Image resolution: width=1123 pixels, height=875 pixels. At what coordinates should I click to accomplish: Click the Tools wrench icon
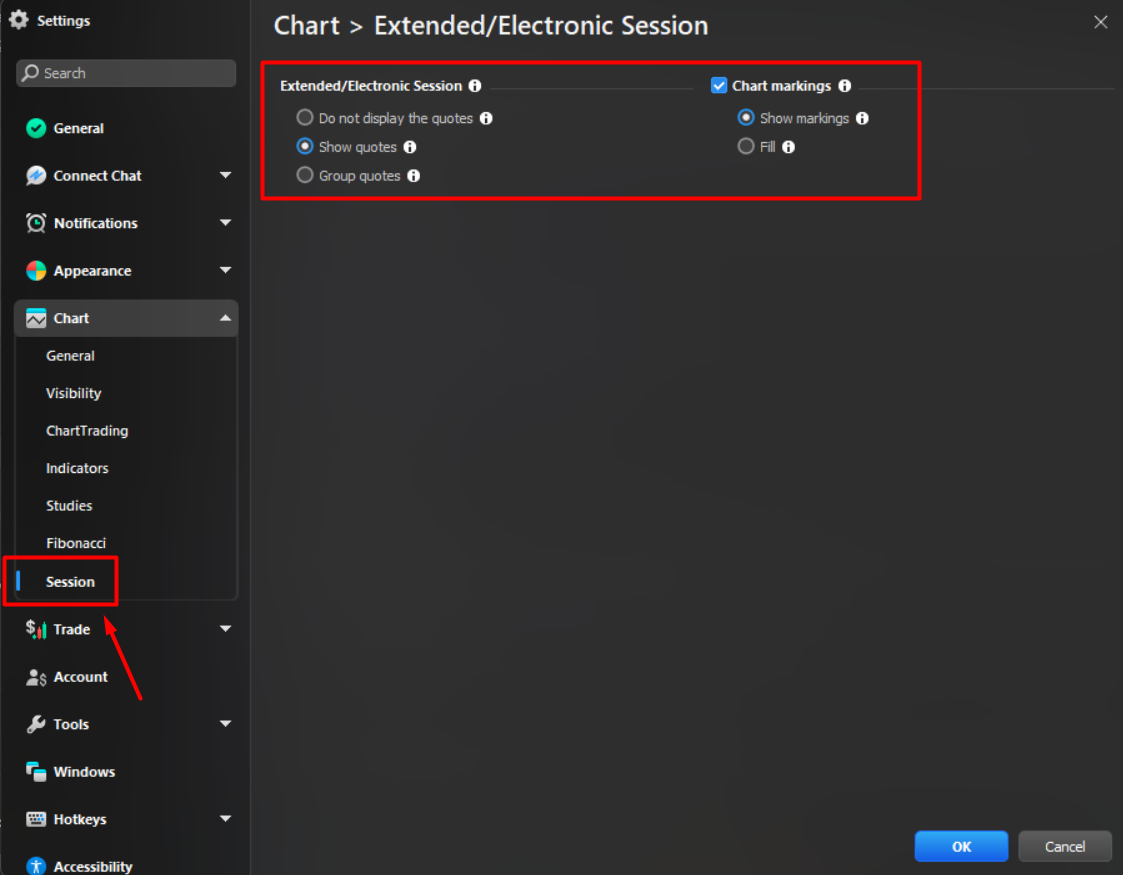[36, 724]
